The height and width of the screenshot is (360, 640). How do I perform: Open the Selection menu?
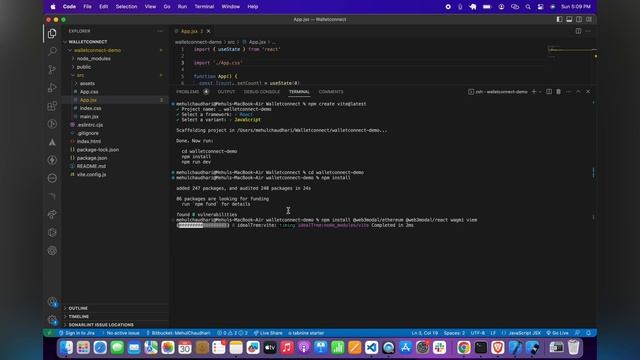click(126, 7)
